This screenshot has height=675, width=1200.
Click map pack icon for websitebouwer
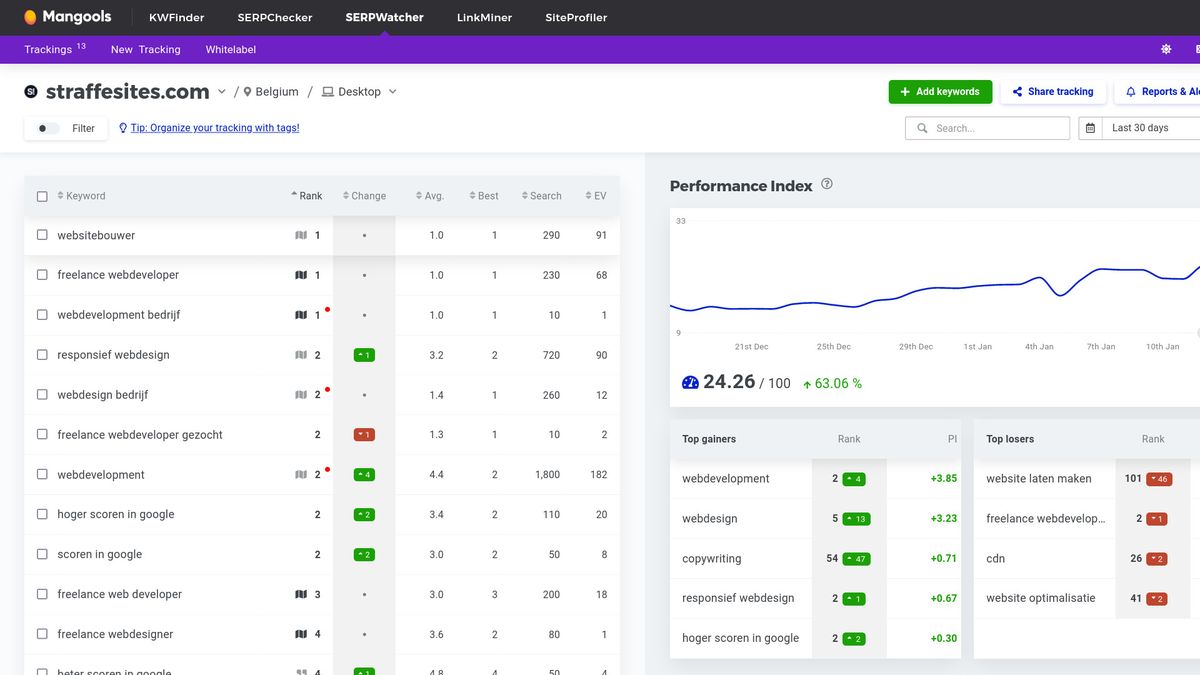[301, 235]
